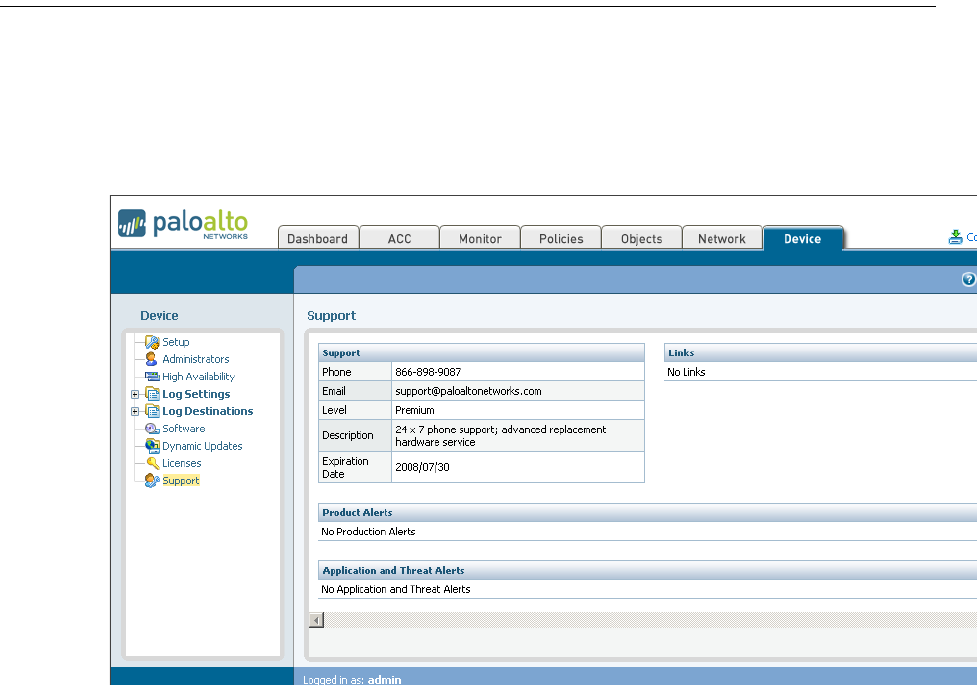Image resolution: width=977 pixels, height=685 pixels.
Task: Click the horizontal scrollbar track
Action: pyautogui.click(x=651, y=620)
